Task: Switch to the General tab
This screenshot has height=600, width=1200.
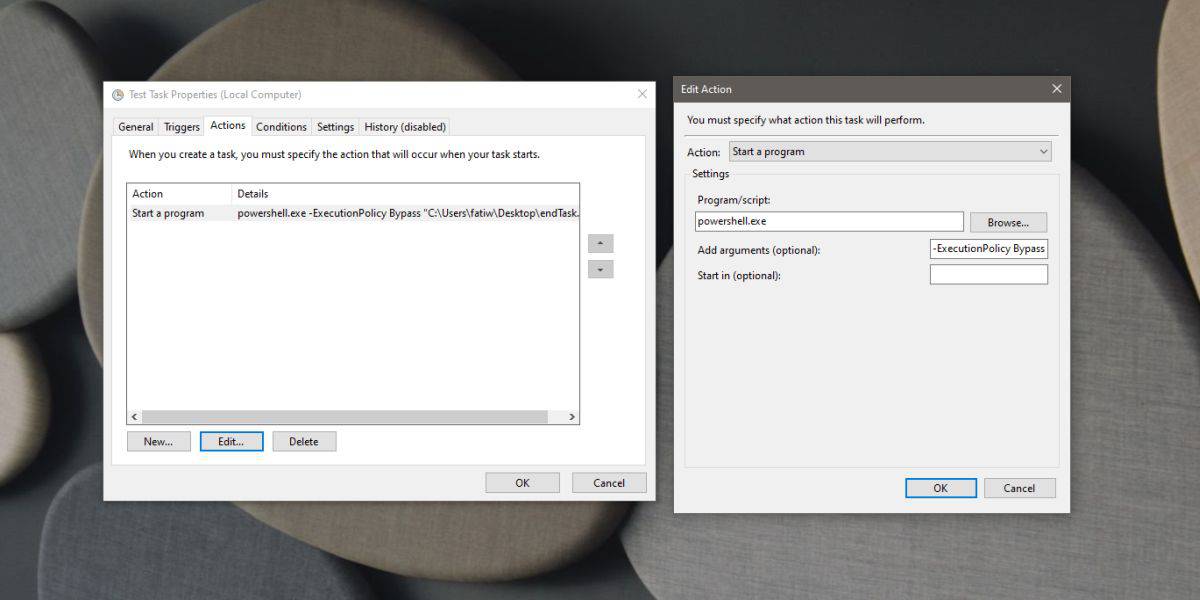Action: (136, 127)
